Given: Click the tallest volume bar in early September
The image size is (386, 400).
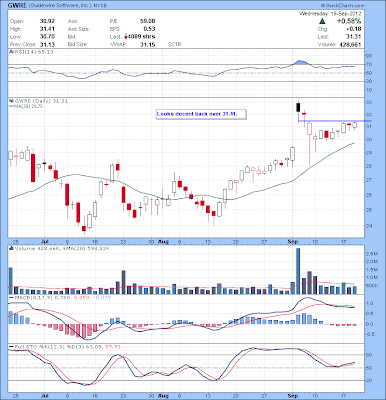Looking at the screenshot, I should click(298, 271).
